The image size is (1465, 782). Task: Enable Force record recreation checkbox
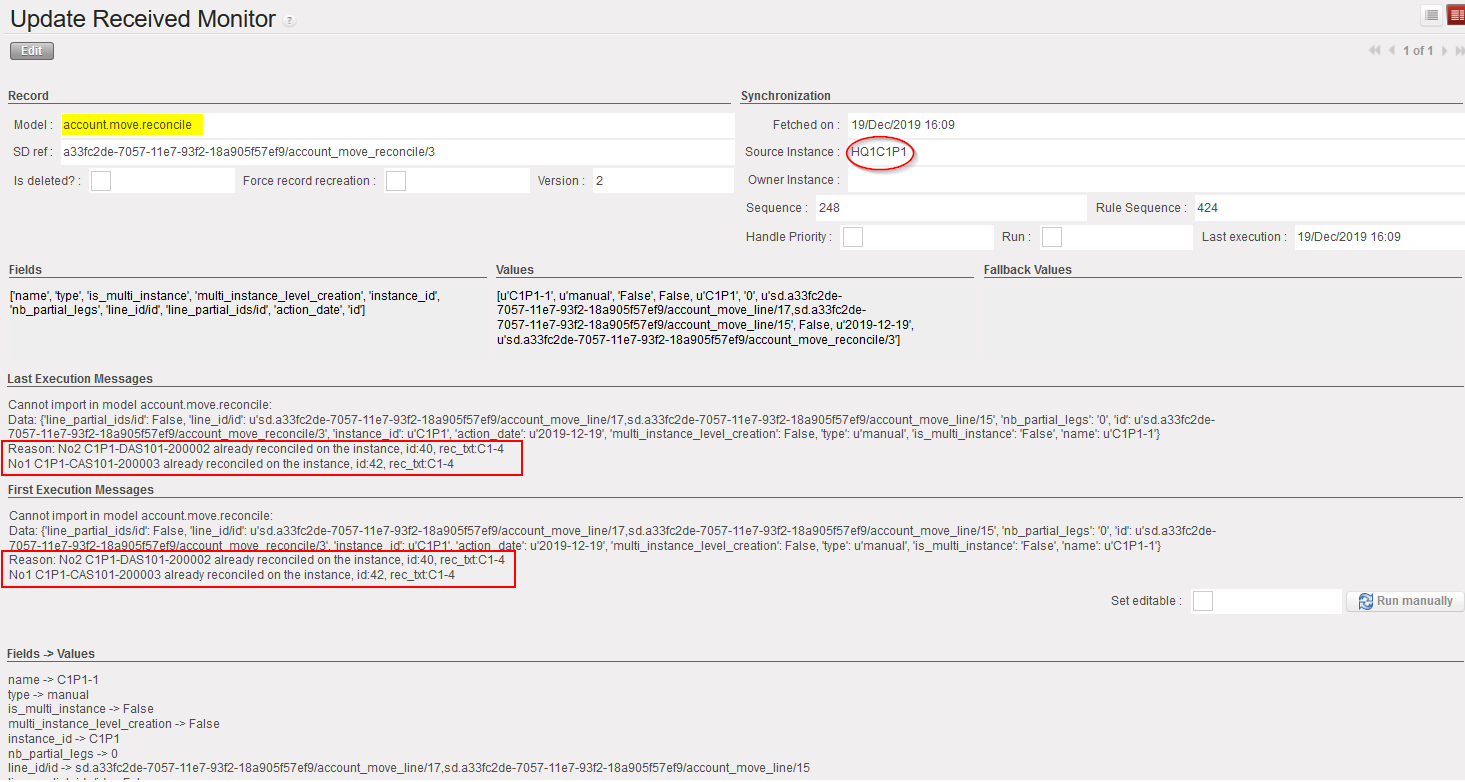396,181
